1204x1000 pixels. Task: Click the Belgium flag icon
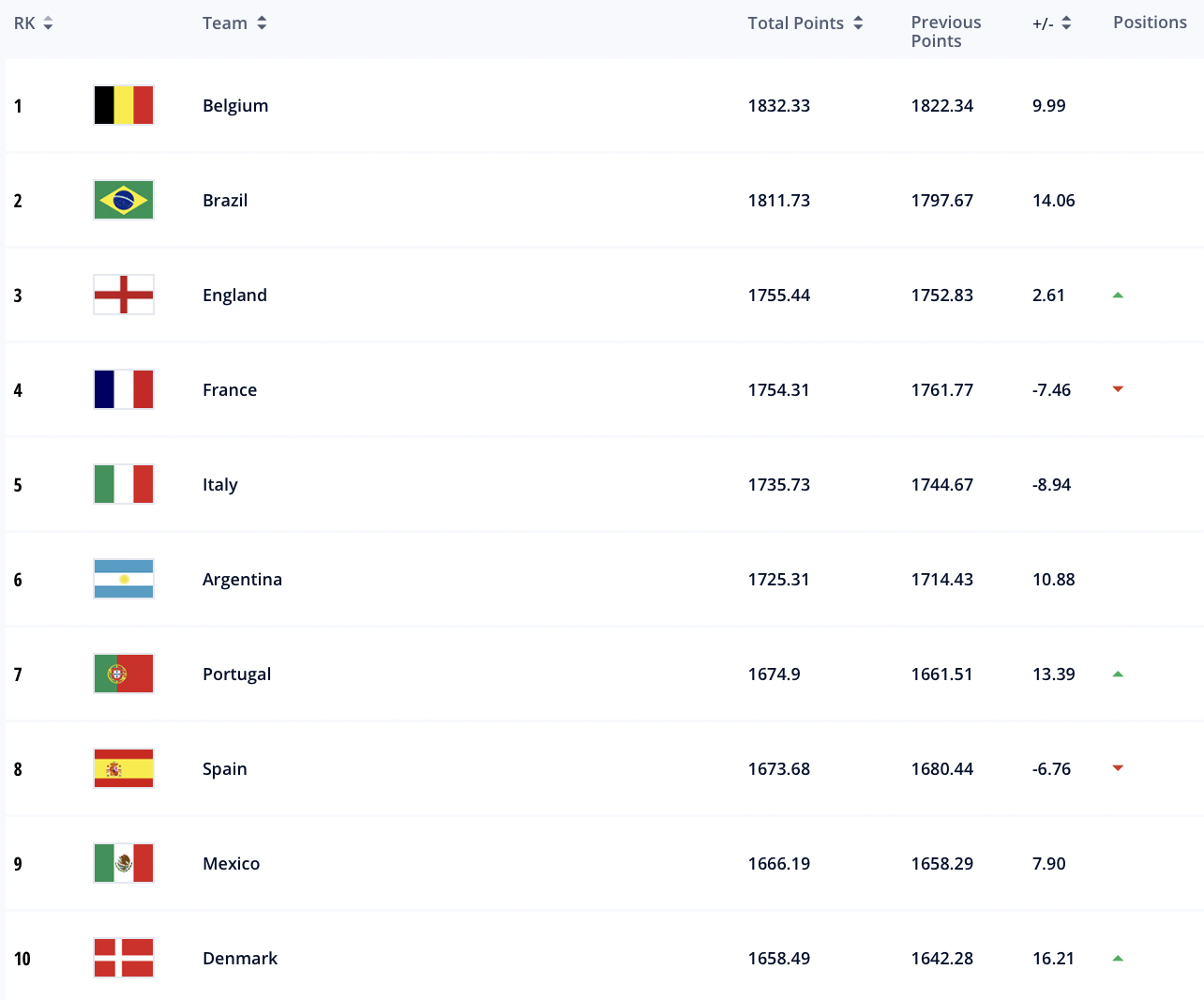point(124,105)
